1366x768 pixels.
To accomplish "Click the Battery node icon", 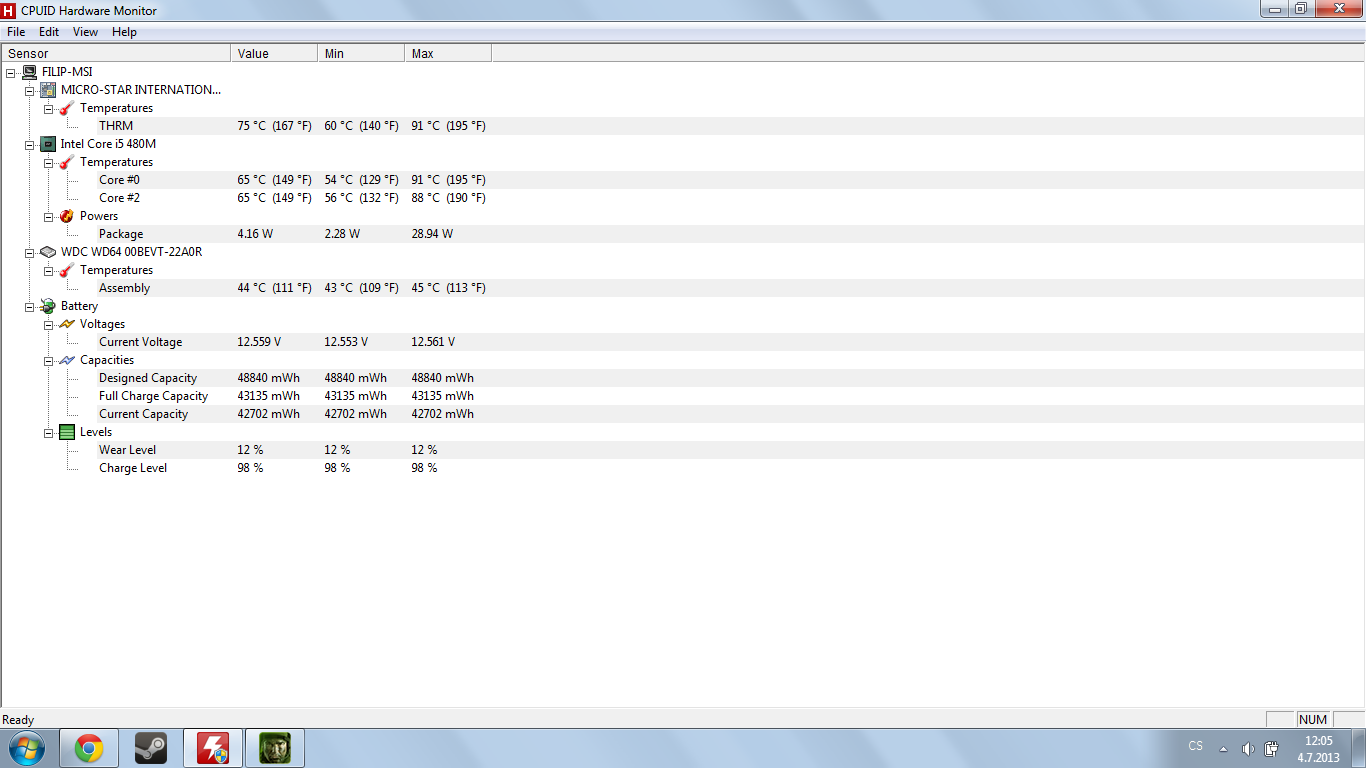I will 48,306.
